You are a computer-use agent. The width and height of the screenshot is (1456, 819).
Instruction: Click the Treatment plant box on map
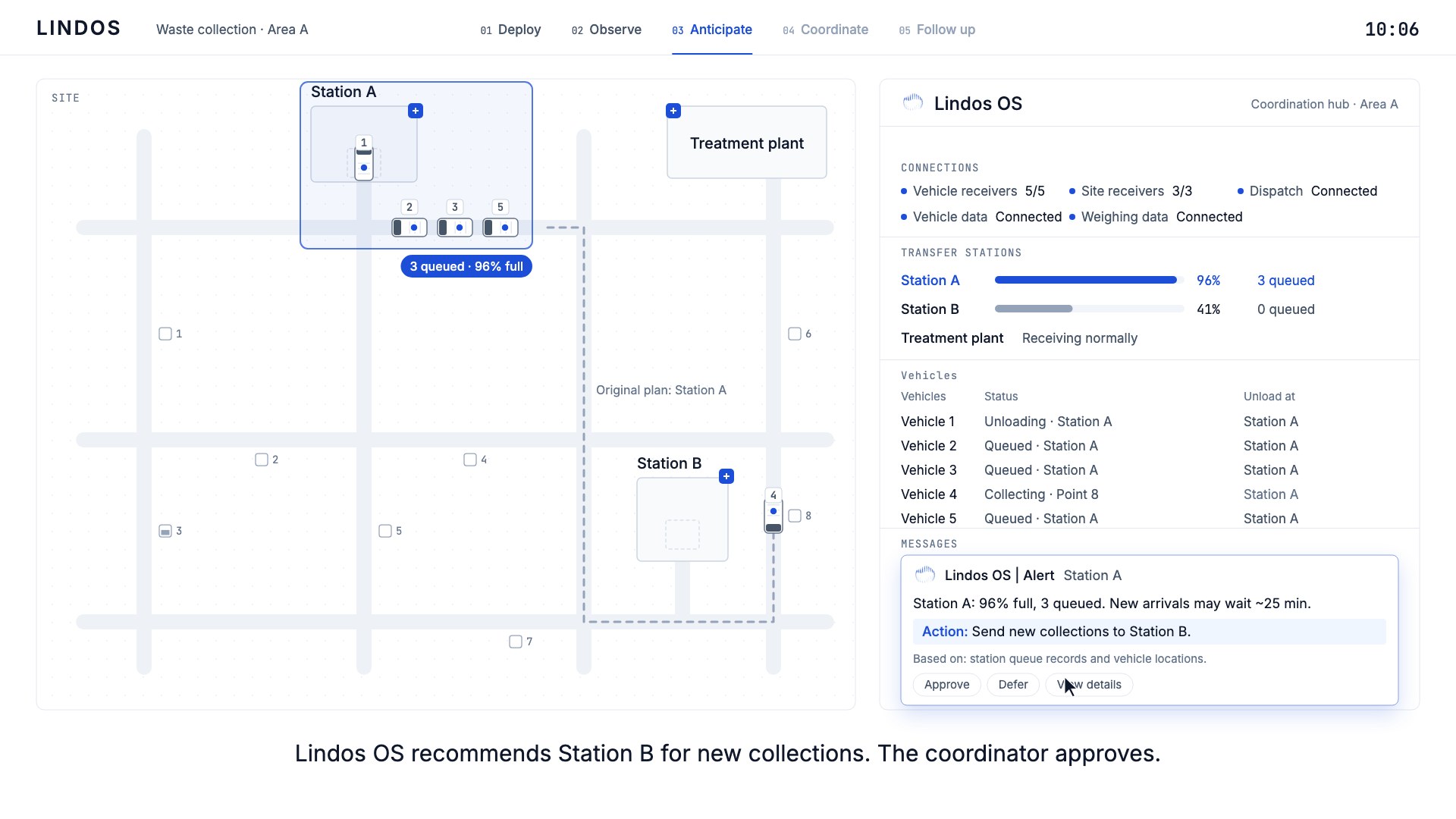coord(747,143)
